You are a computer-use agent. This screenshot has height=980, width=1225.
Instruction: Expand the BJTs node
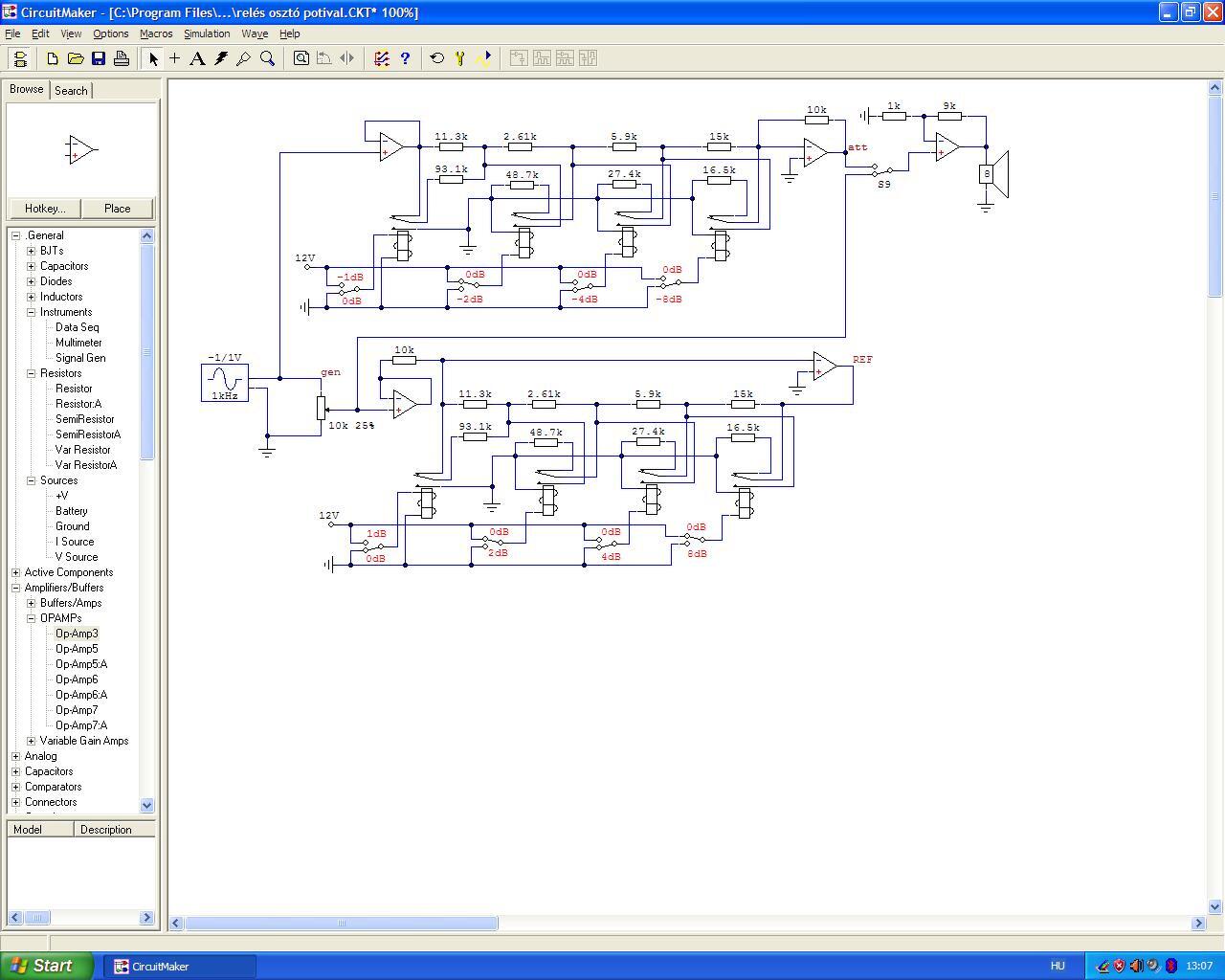tap(32, 251)
